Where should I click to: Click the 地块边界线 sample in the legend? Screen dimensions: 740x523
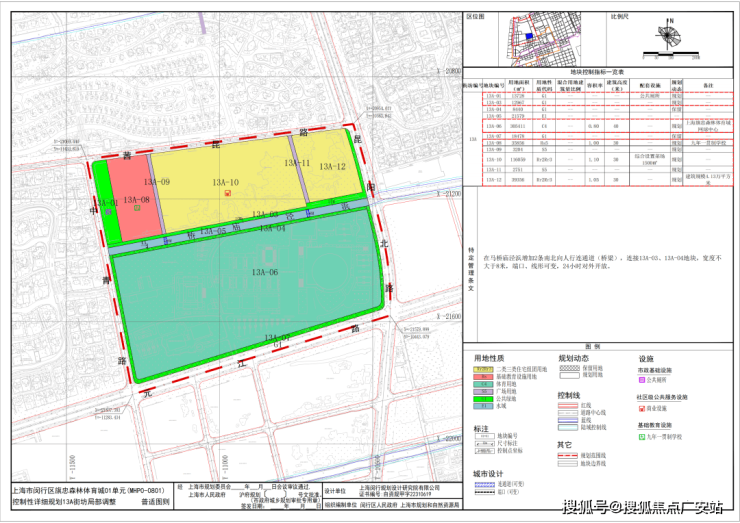click(x=568, y=464)
